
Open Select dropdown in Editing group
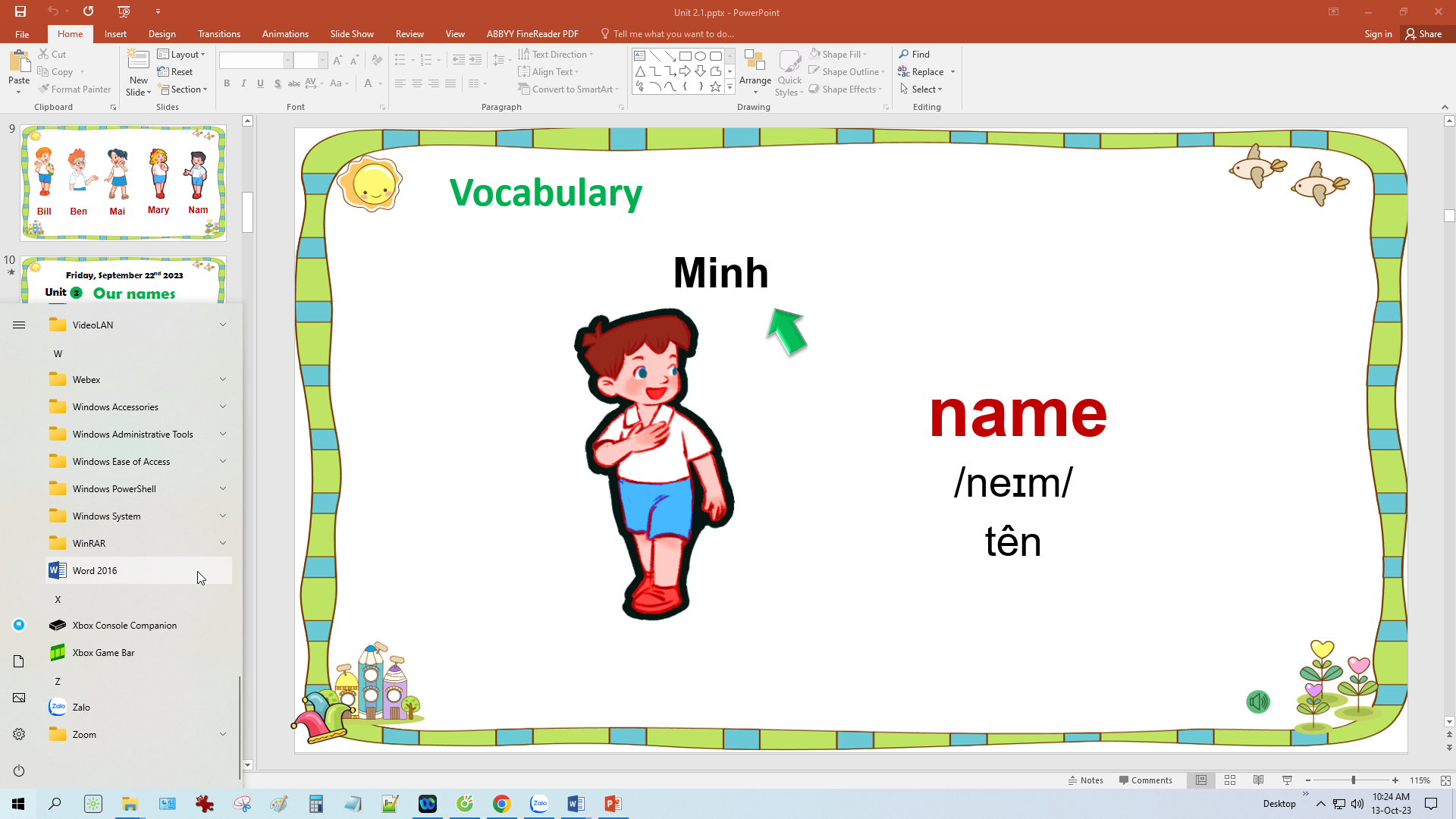921,89
